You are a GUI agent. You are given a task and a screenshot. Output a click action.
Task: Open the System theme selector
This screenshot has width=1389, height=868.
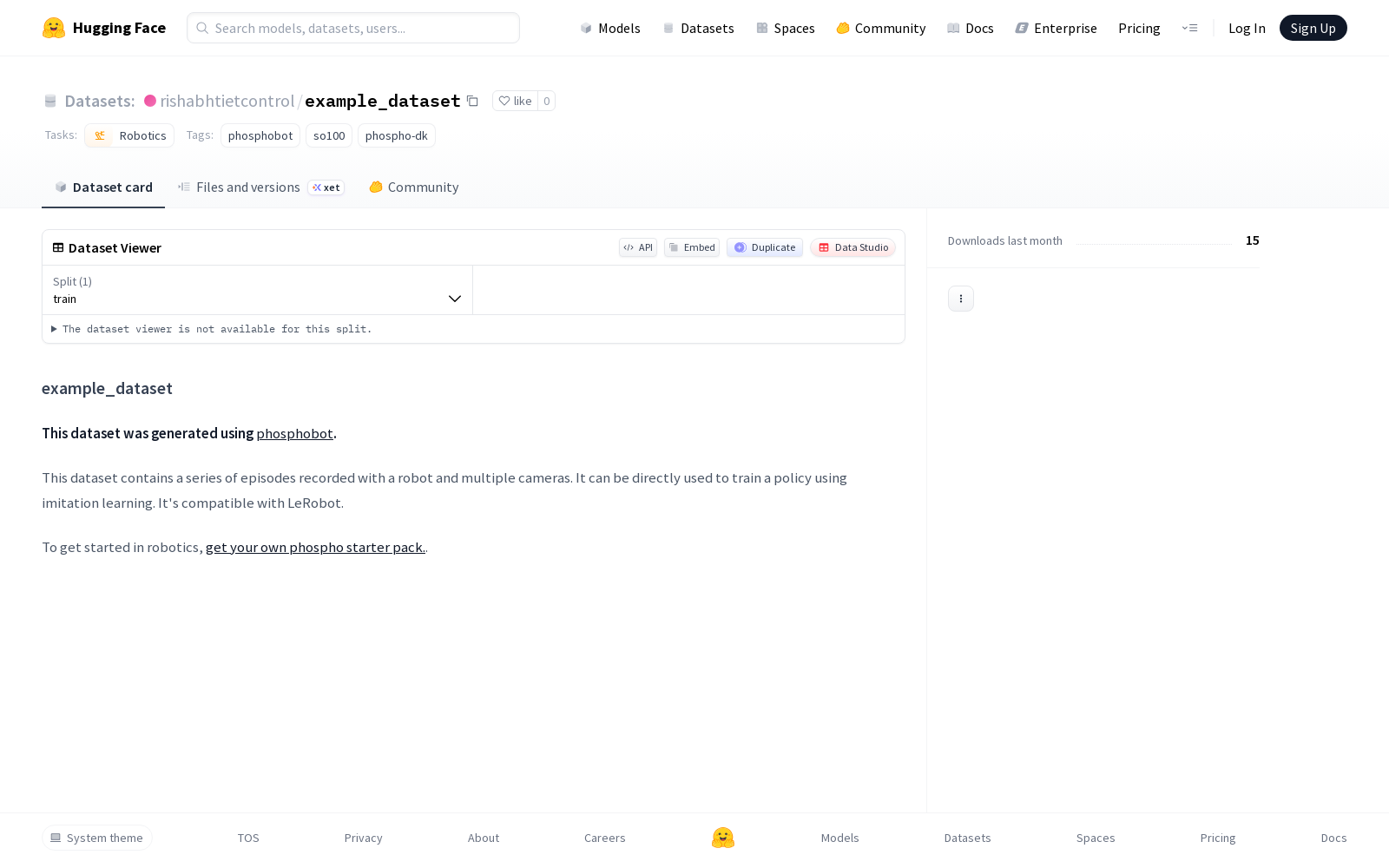point(97,838)
